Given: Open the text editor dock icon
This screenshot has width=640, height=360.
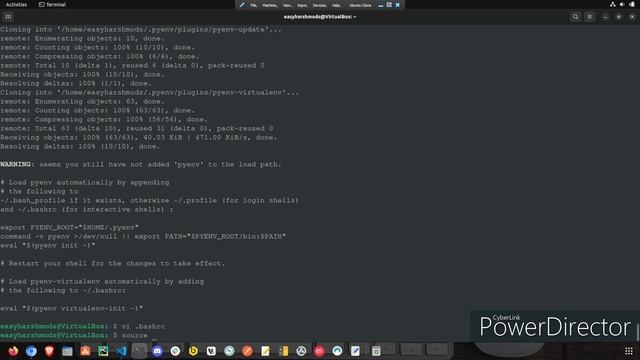Looking at the screenshot, I should tap(355, 351).
